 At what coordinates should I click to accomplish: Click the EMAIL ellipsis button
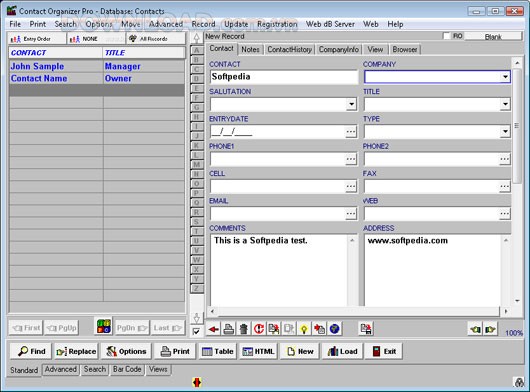(351, 214)
